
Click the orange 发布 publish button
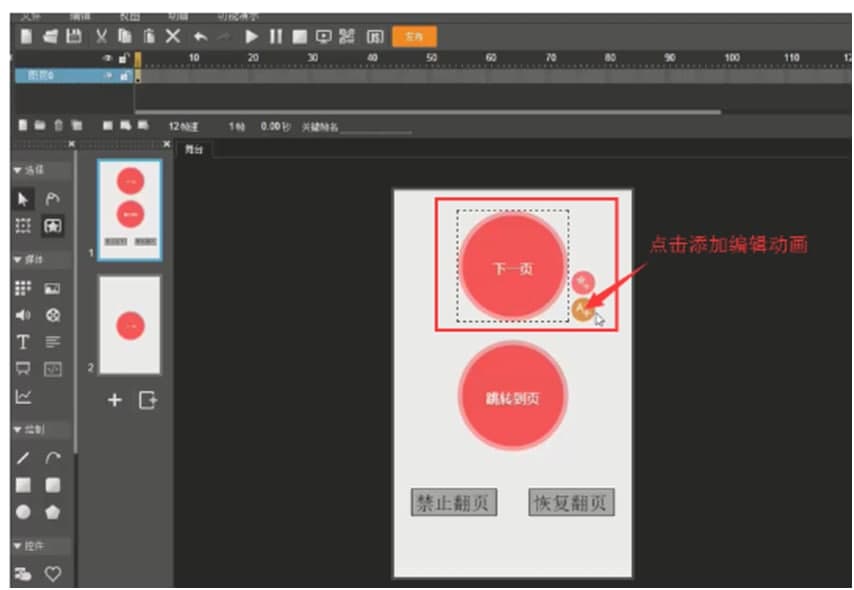414,36
